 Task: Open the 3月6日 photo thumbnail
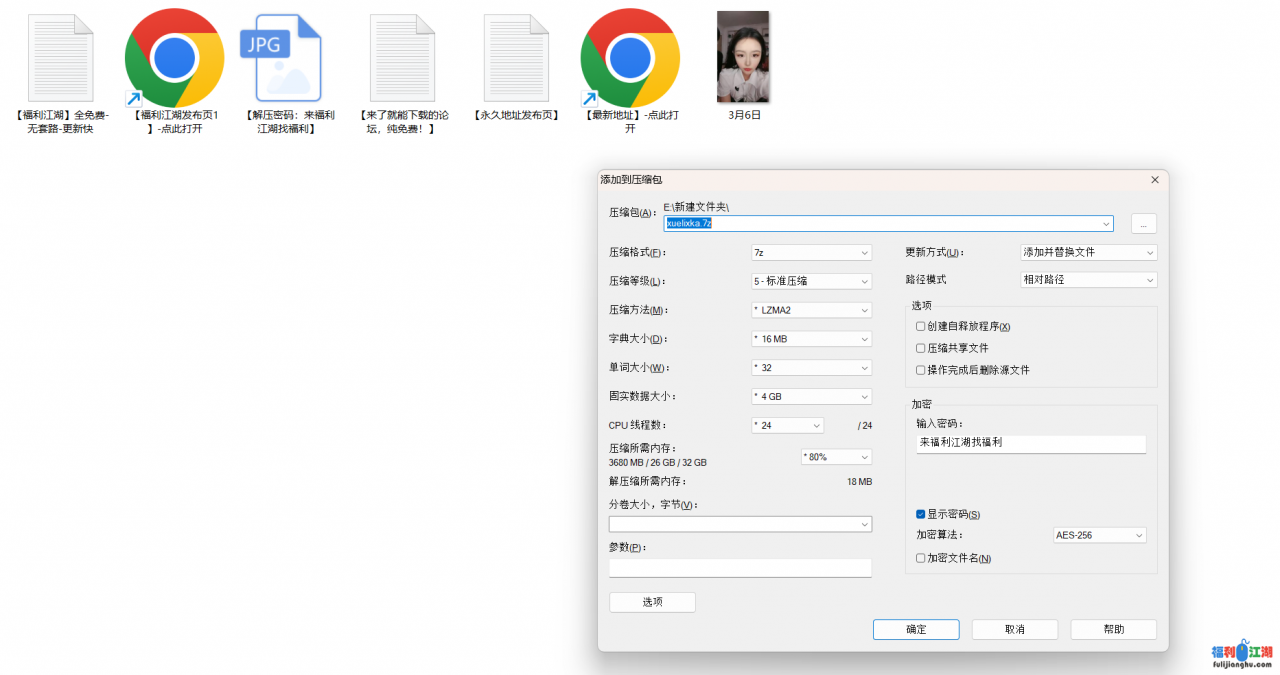(743, 58)
